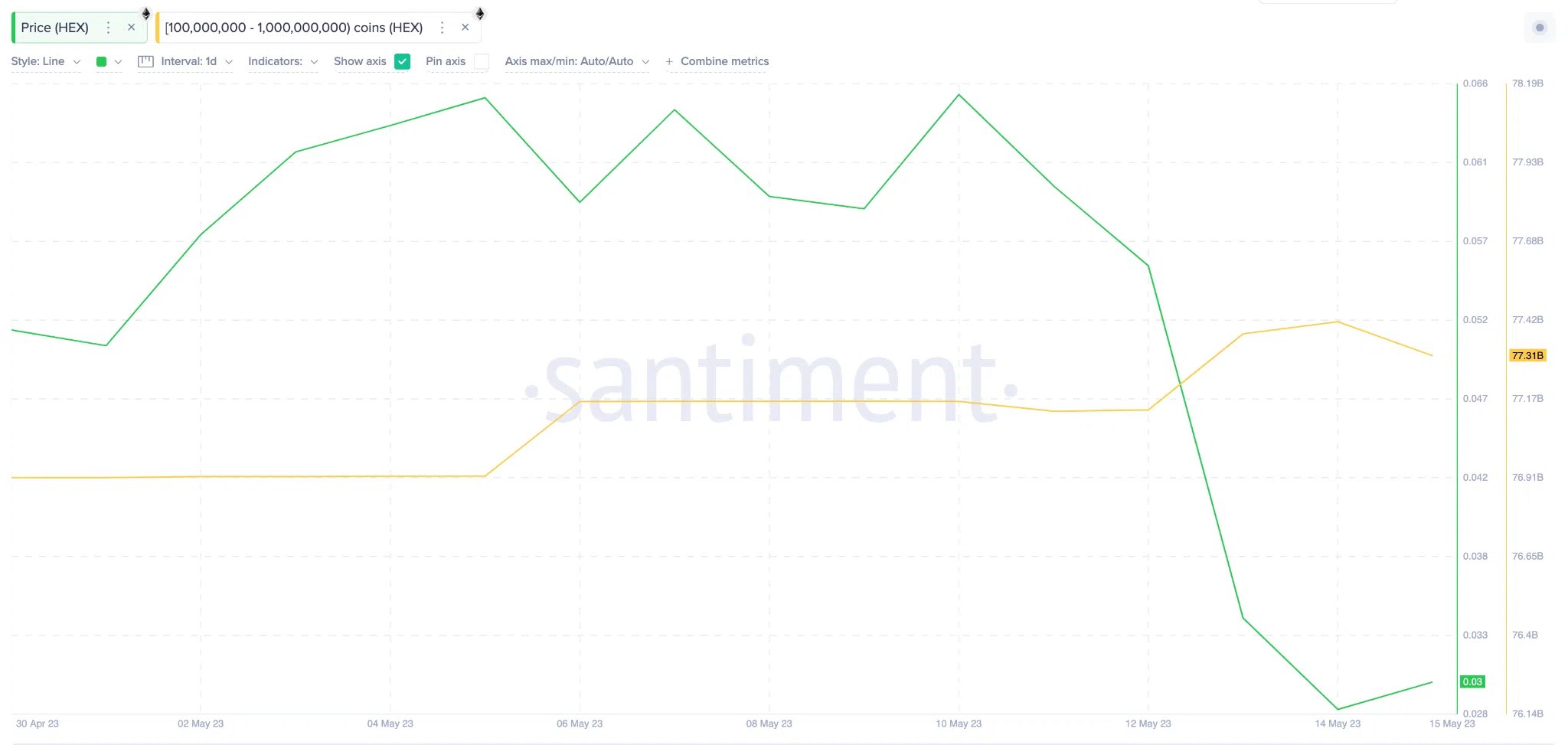This screenshot has height=745, width=1568.
Task: Open options for the 100M-1B coins metric
Action: [442, 28]
